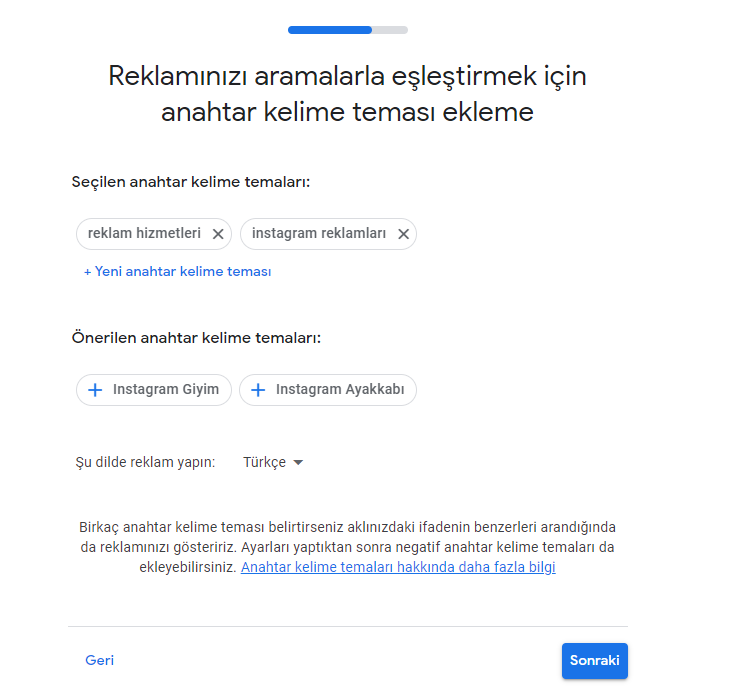Screen dimensions: 742x697
Task: Remove the 'reklam hizmetleri' keyword theme chip
Action: (x=218, y=234)
